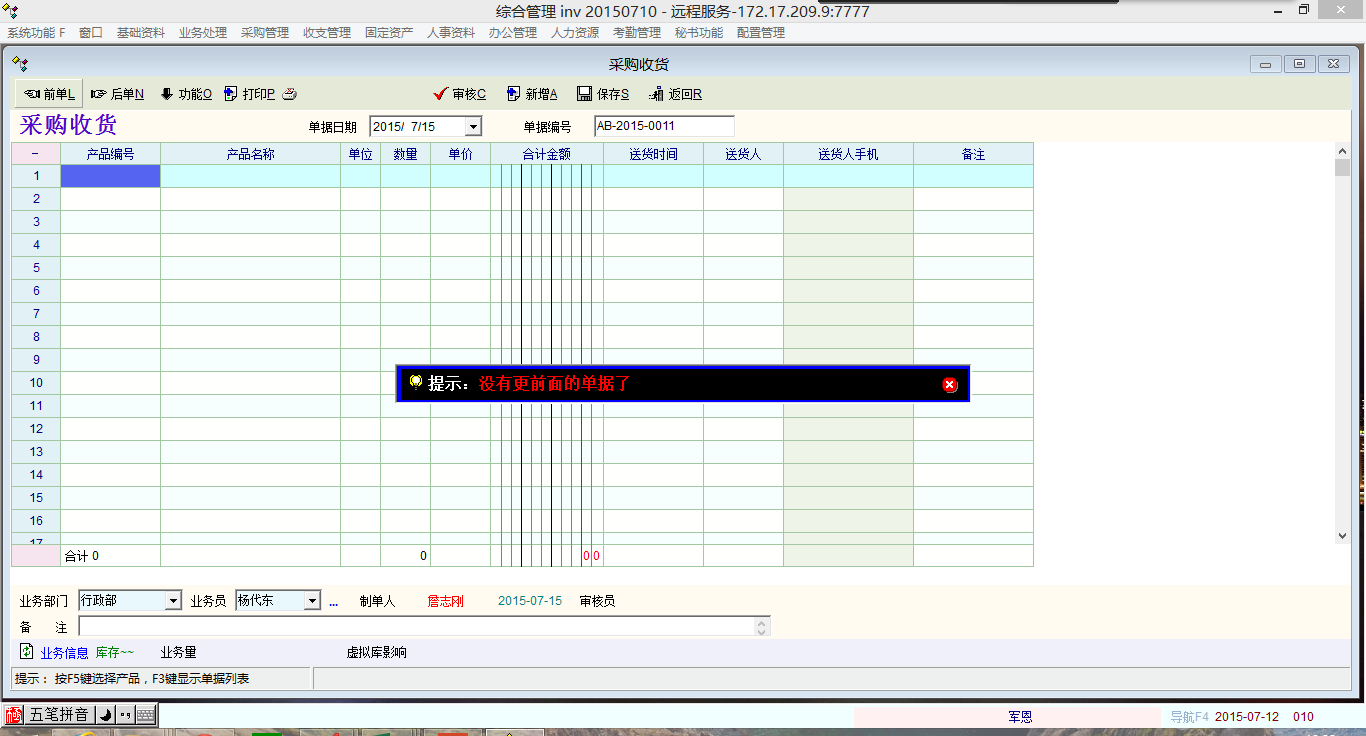Viewport: 1366px width, 736px height.
Task: Open the 基础资料 menu
Action: (x=140, y=33)
